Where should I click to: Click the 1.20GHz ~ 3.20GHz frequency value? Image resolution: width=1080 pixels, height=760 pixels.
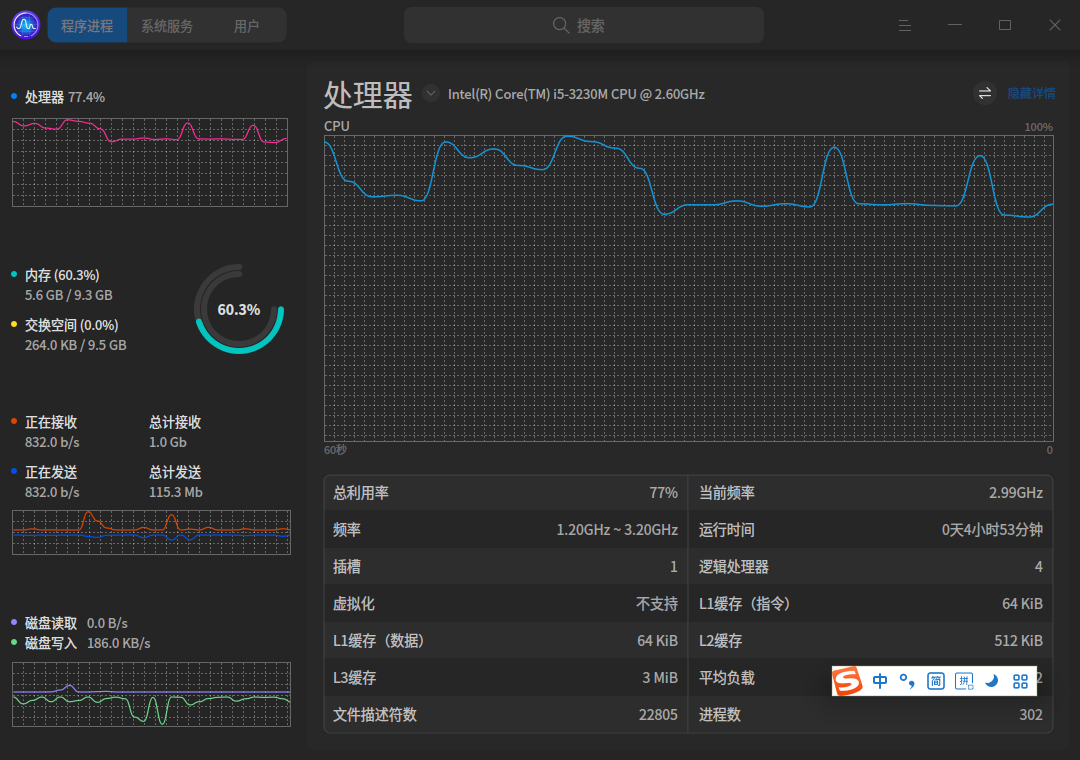coord(617,530)
